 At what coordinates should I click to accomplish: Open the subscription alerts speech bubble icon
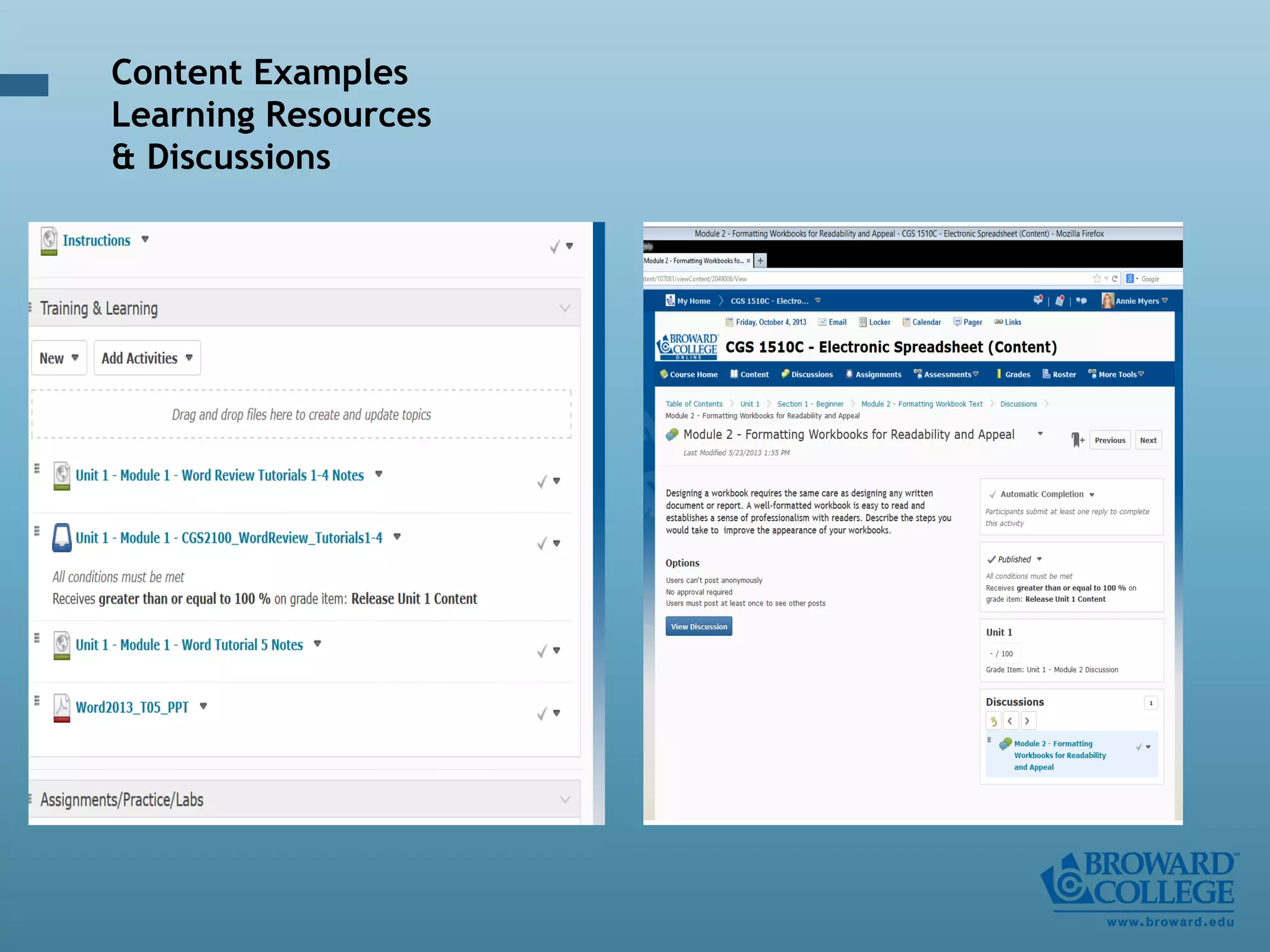1081,301
